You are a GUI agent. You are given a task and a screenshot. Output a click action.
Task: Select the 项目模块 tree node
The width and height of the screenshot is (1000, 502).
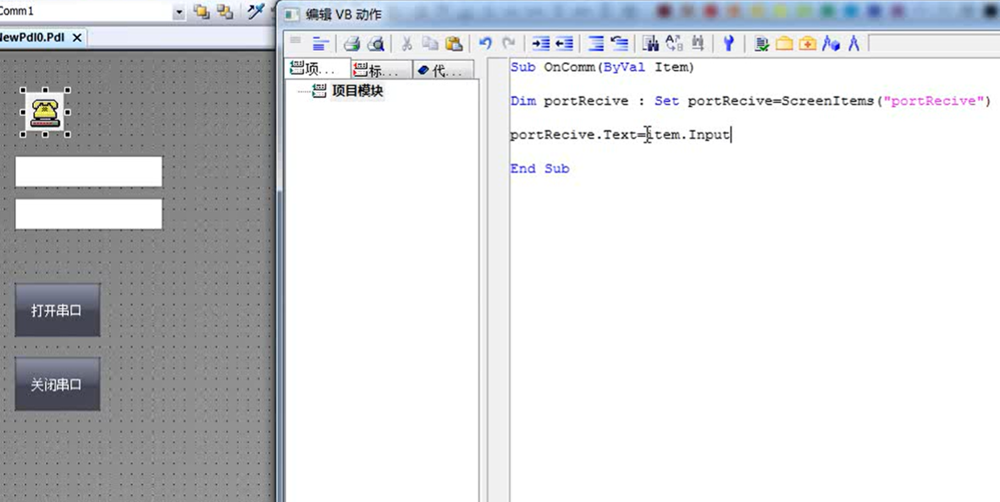(357, 91)
